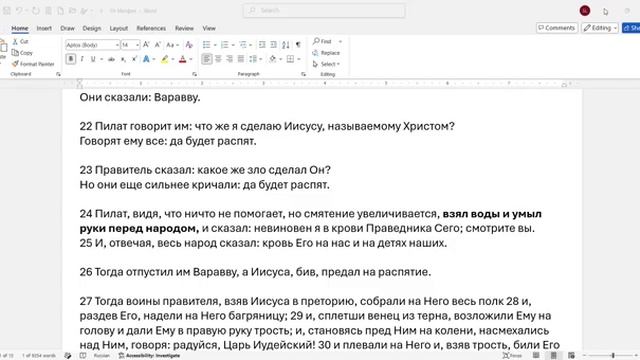Image resolution: width=640 pixels, height=360 pixels.
Task: Toggle Underline formatting
Action: 93,59
